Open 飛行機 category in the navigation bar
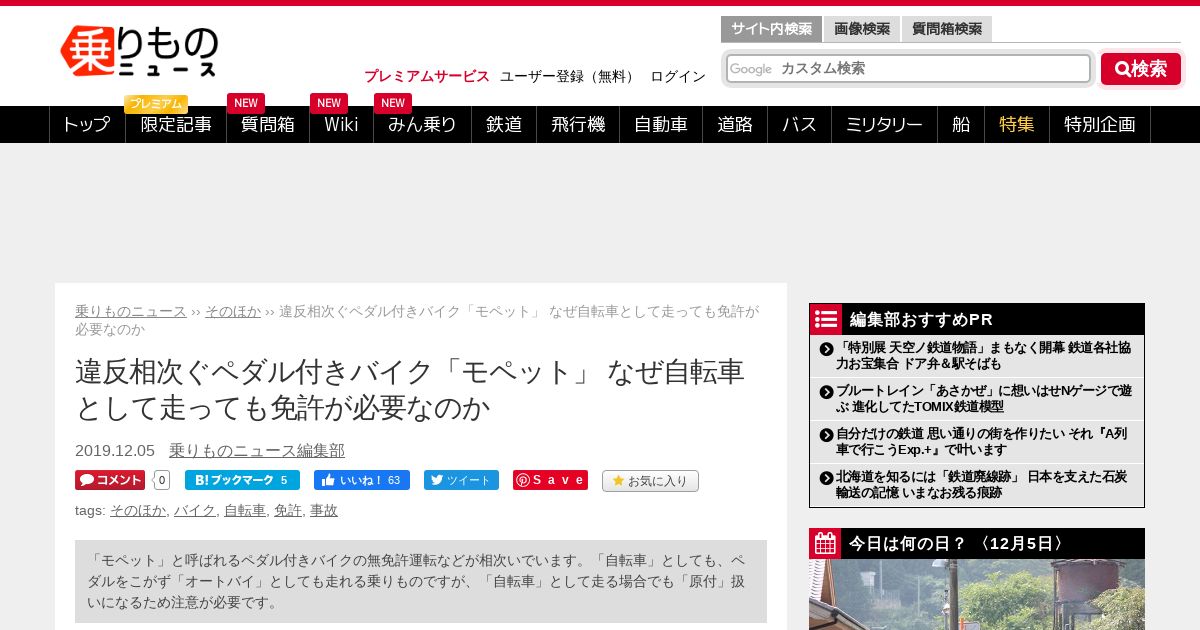The image size is (1200, 630). pos(578,124)
